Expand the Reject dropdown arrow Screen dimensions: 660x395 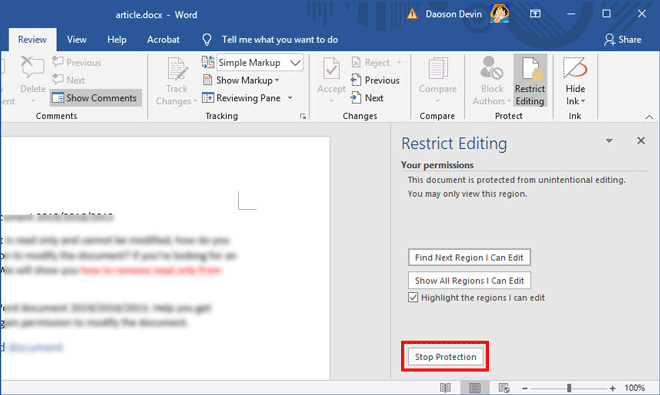coord(399,62)
